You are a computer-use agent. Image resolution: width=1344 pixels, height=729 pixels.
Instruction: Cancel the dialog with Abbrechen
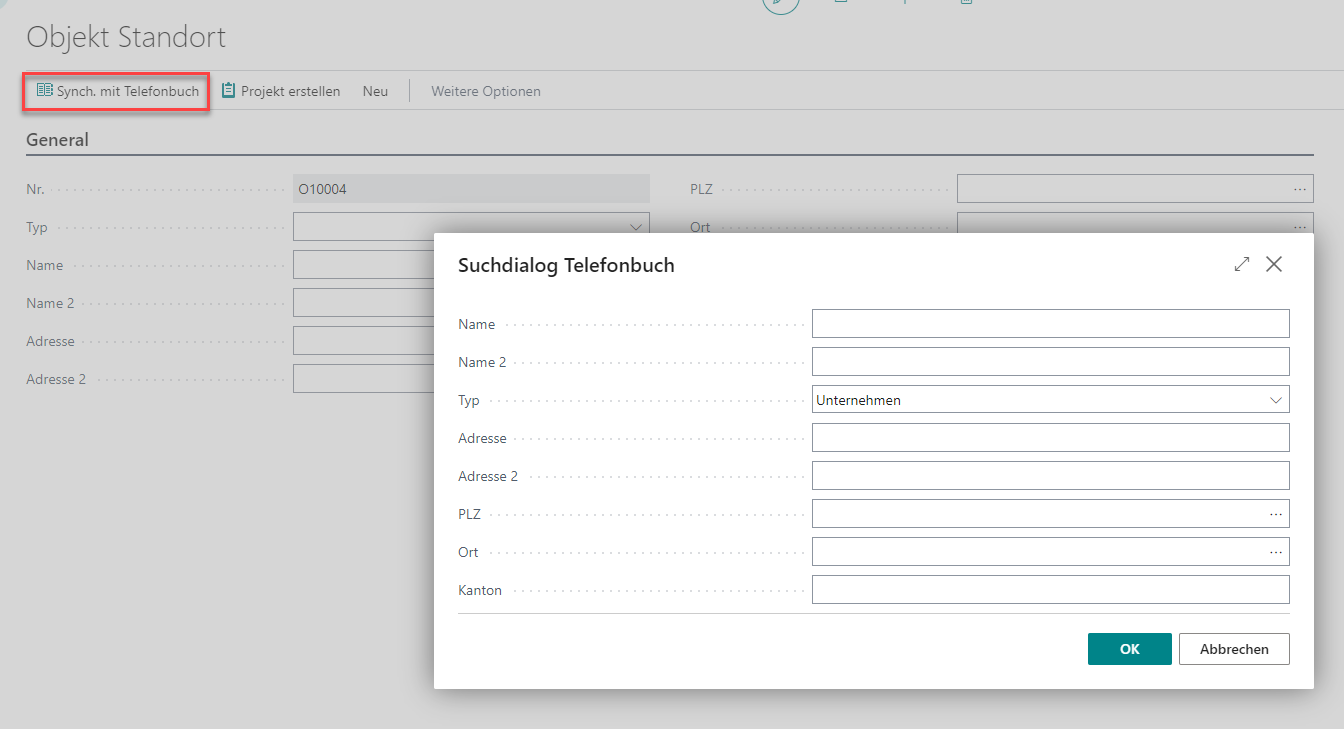click(x=1234, y=649)
